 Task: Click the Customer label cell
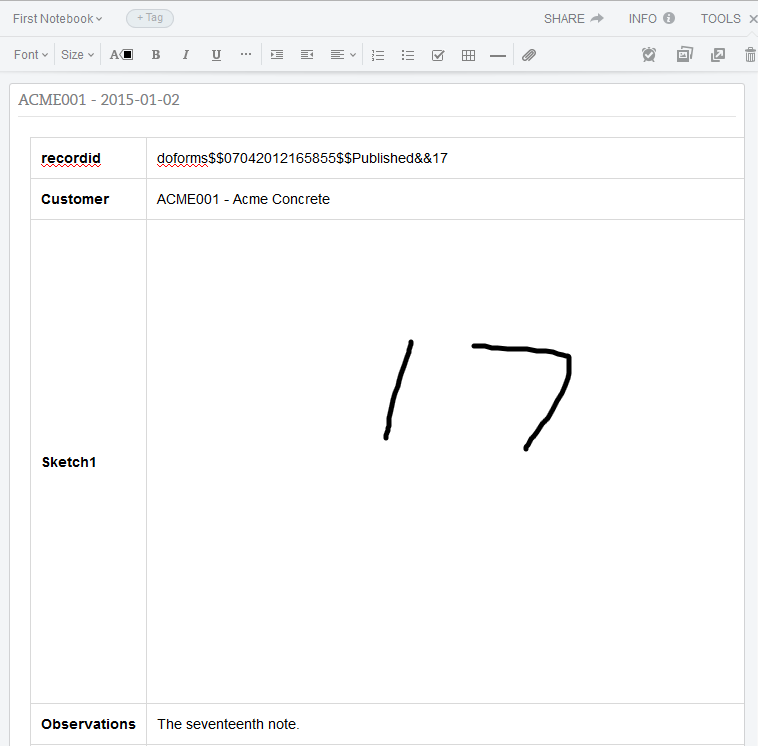click(x=88, y=199)
